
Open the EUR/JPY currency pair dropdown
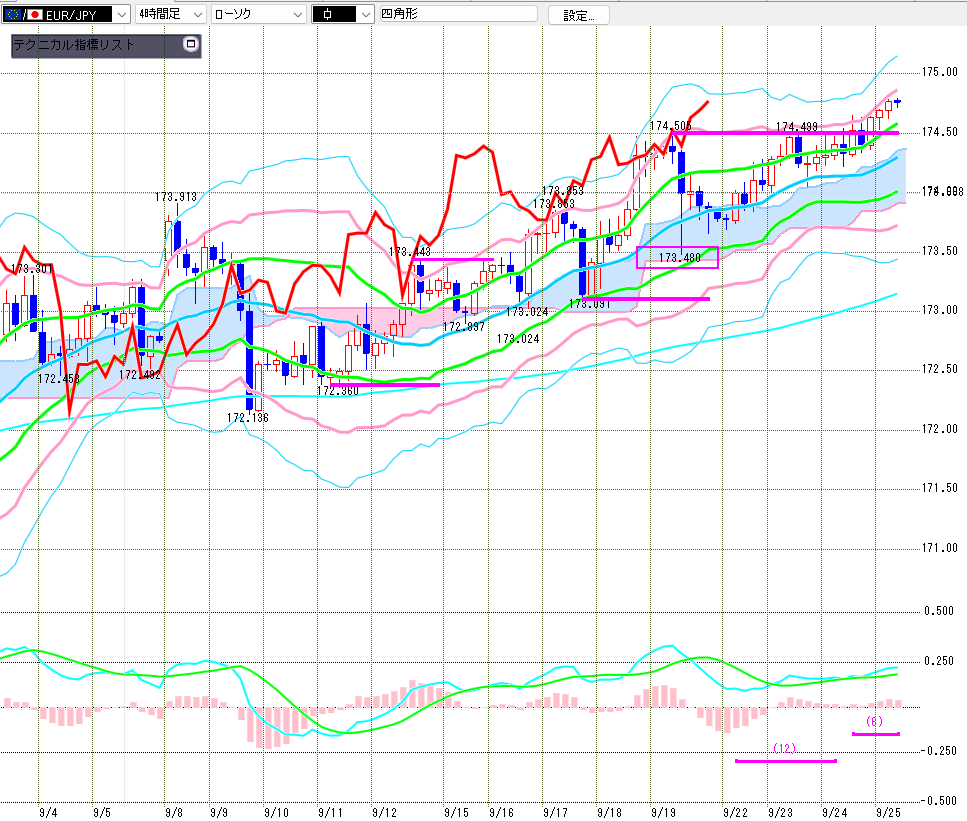82,14
